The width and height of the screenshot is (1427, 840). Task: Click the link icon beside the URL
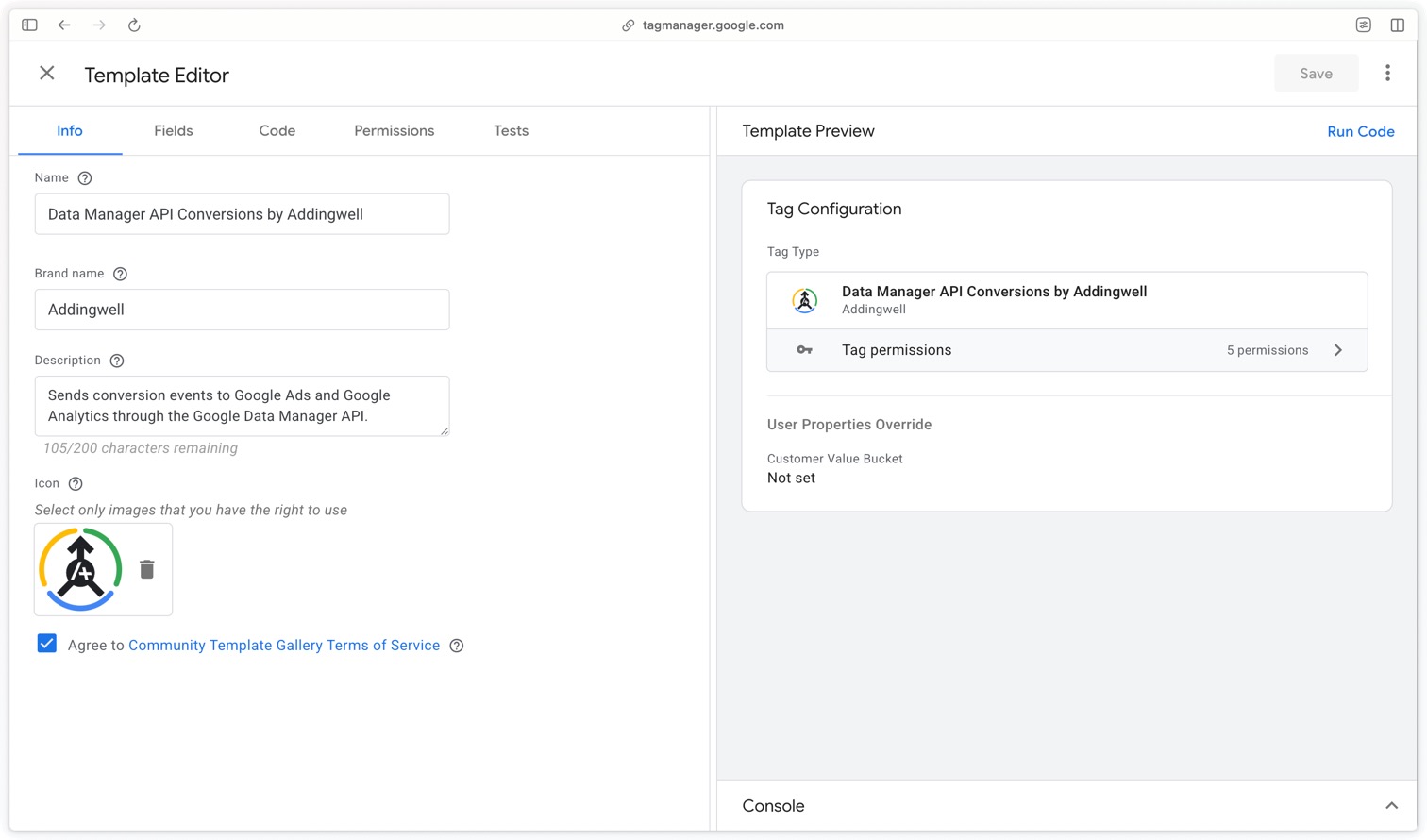coord(628,25)
